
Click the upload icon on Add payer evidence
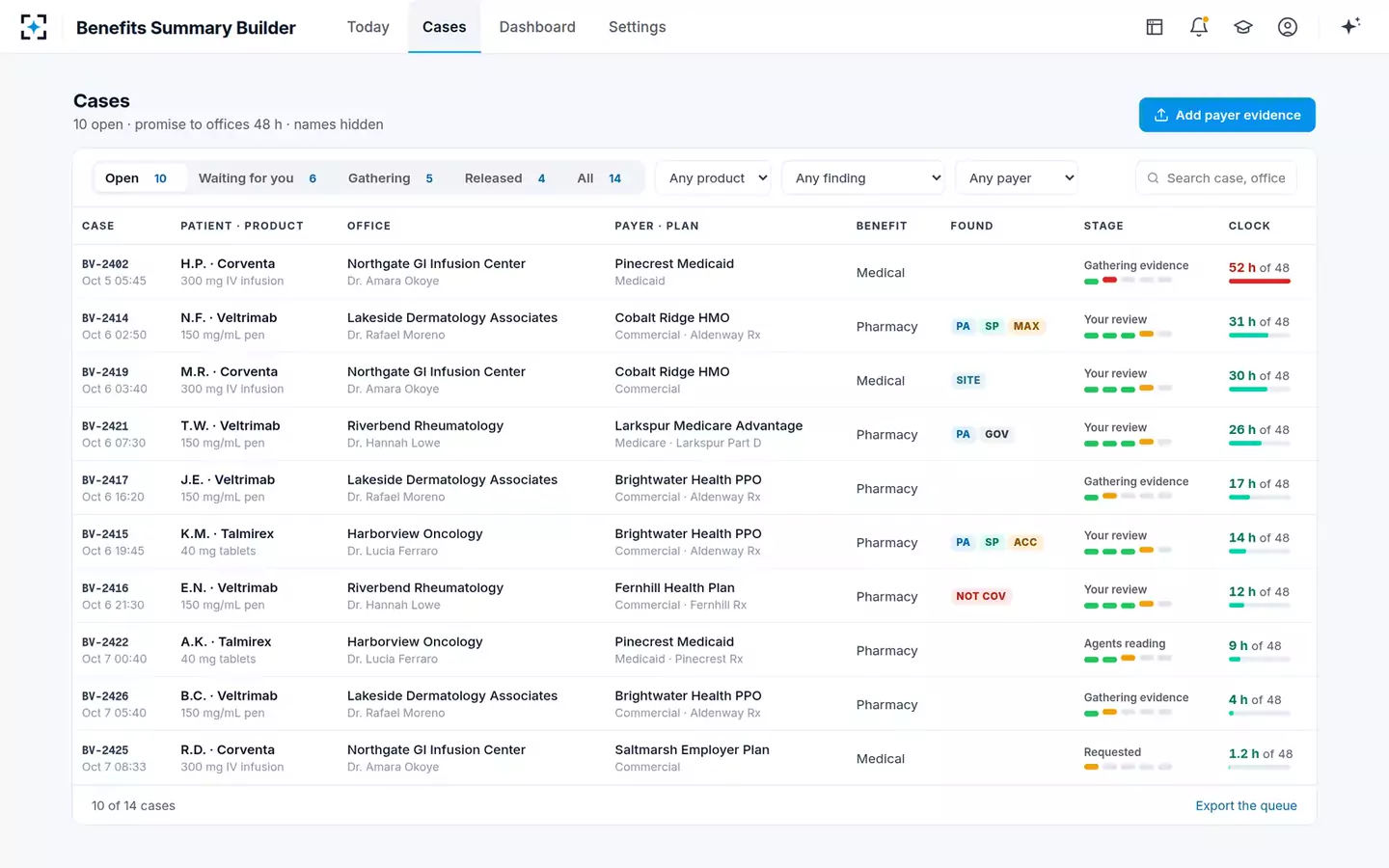coord(1161,115)
